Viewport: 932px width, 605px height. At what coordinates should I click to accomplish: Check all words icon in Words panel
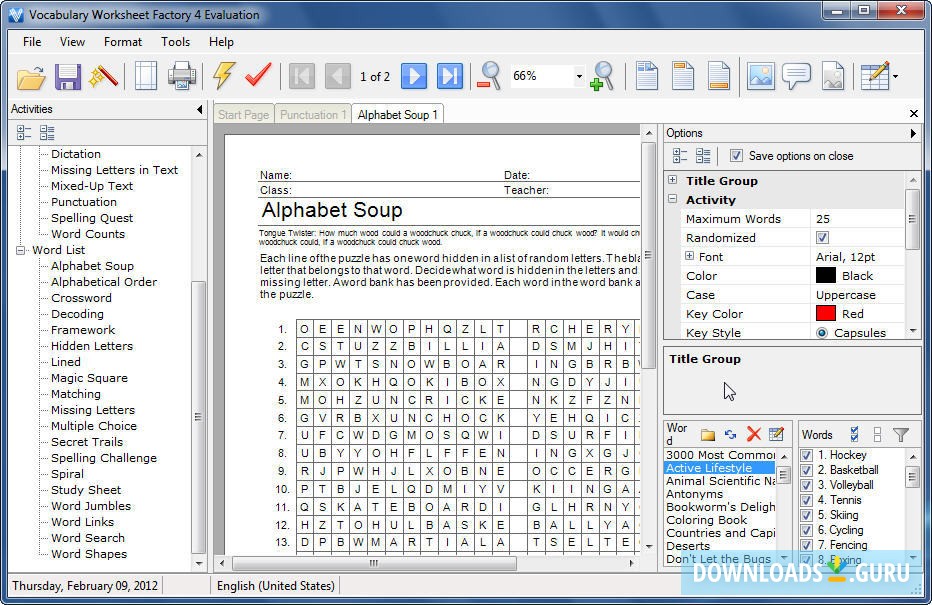point(854,435)
